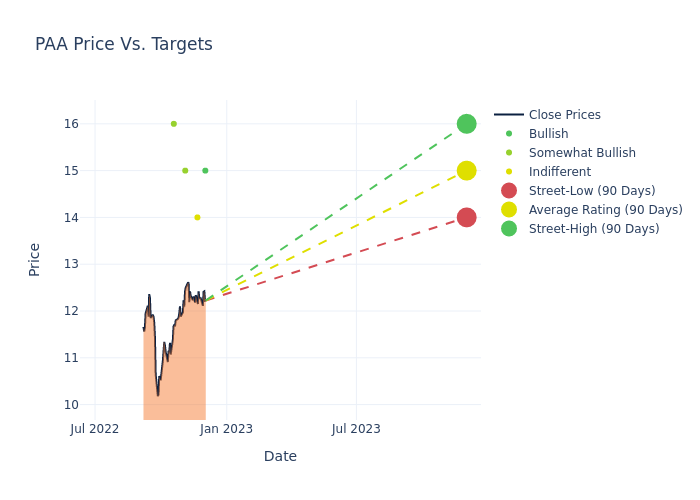Click the Date axis title
This screenshot has height=500, width=700.
point(280,457)
